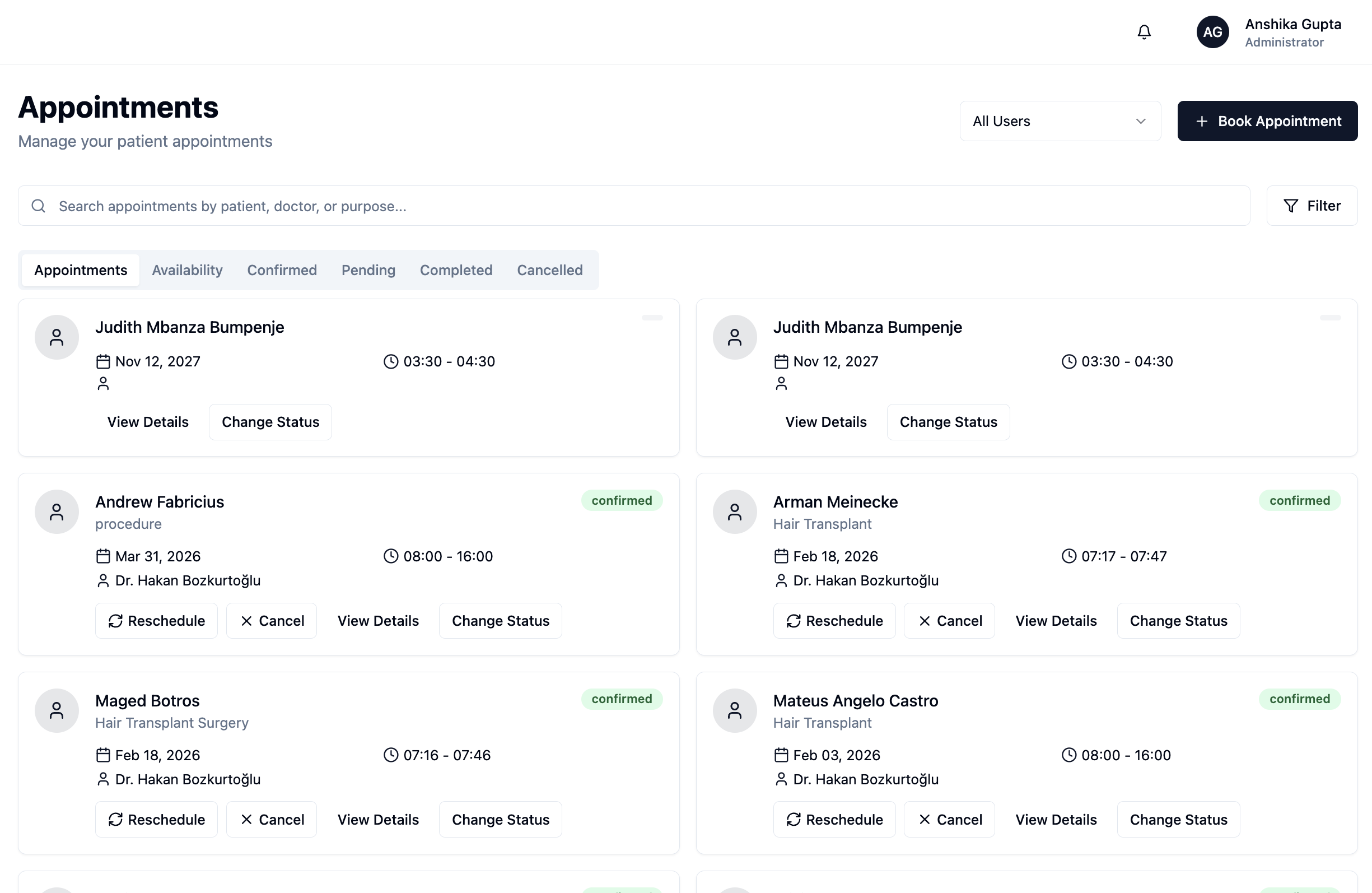Change Status for Mateus Angelo Castro
This screenshot has width=1372, height=893.
[1178, 819]
